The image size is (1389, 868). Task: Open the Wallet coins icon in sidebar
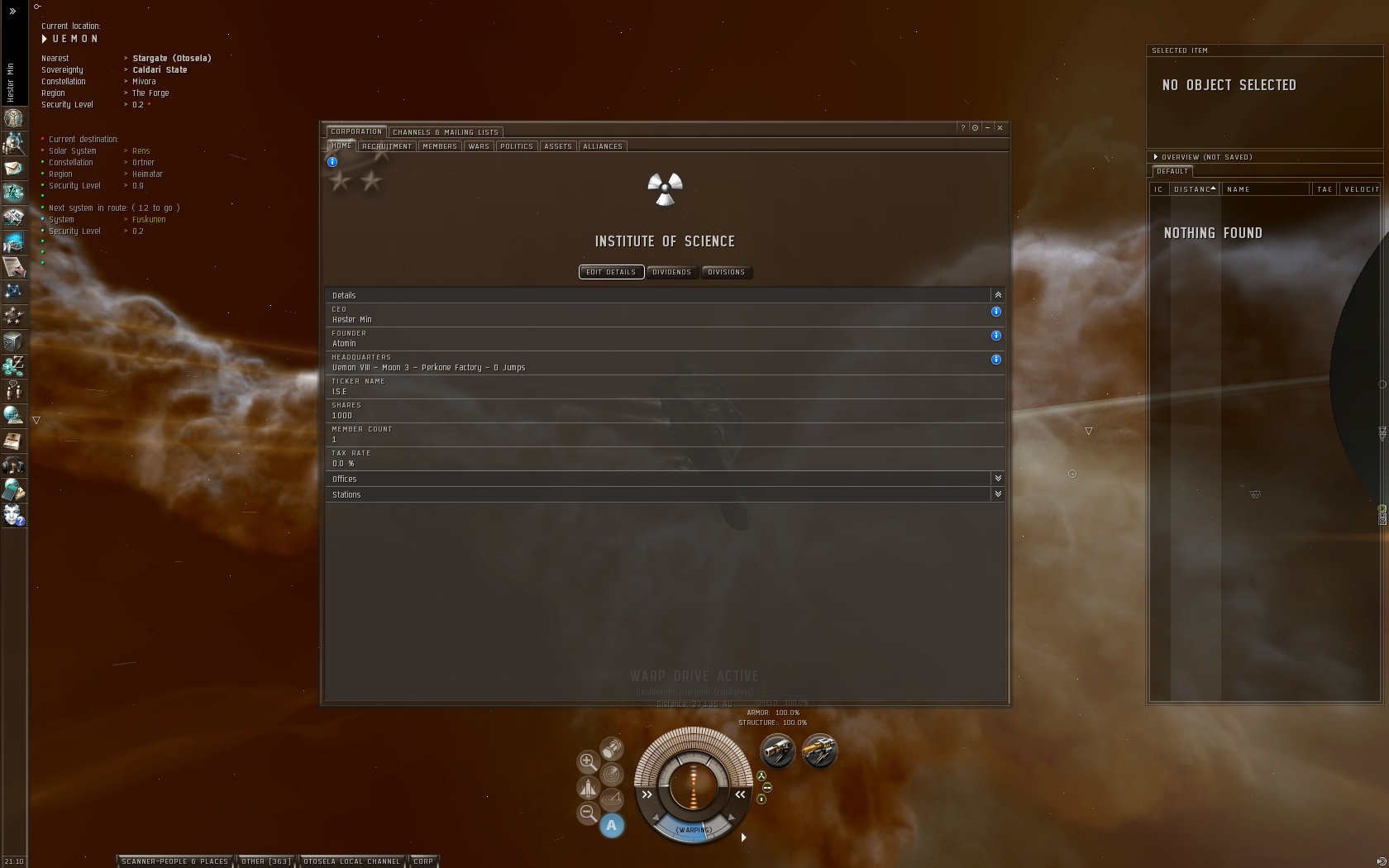[13, 365]
